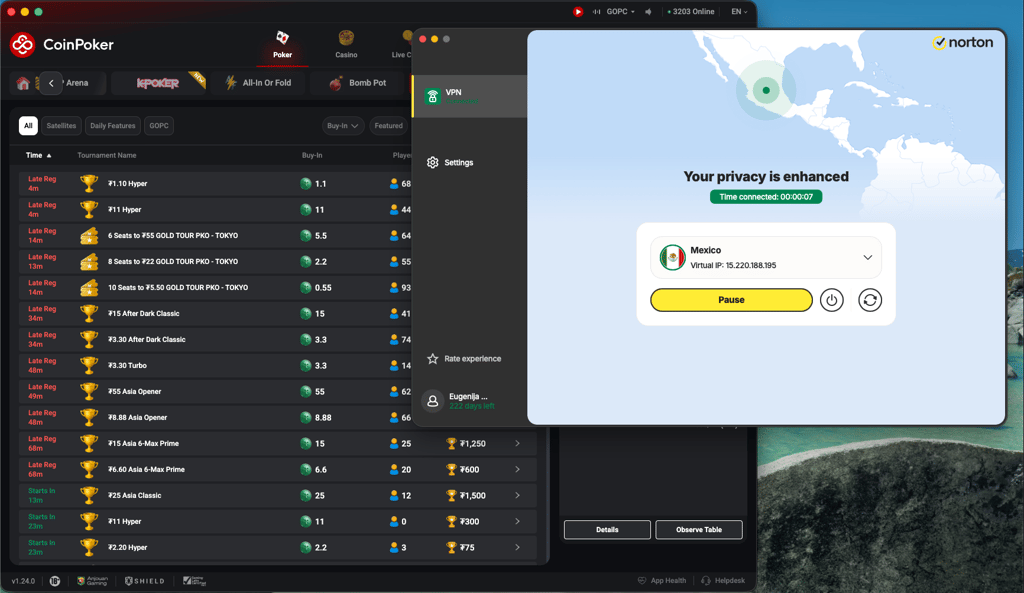1024x593 pixels.
Task: Mute sound with the speaker icon
Action: pyautogui.click(x=648, y=11)
